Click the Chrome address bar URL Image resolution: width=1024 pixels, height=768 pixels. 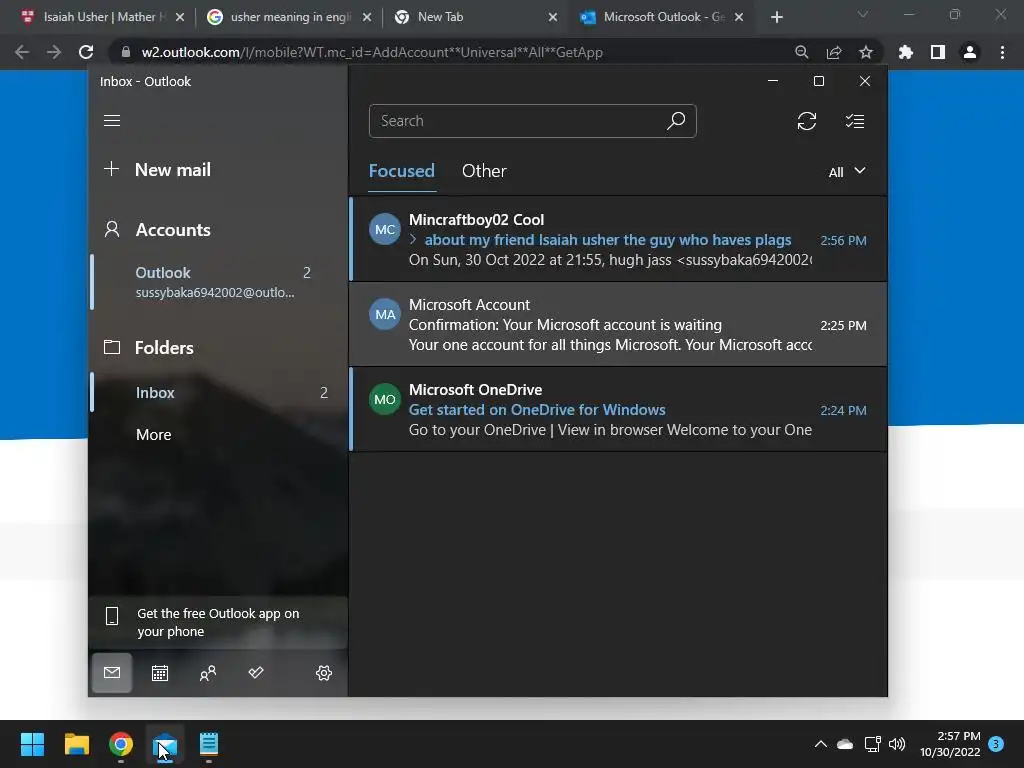click(x=372, y=52)
